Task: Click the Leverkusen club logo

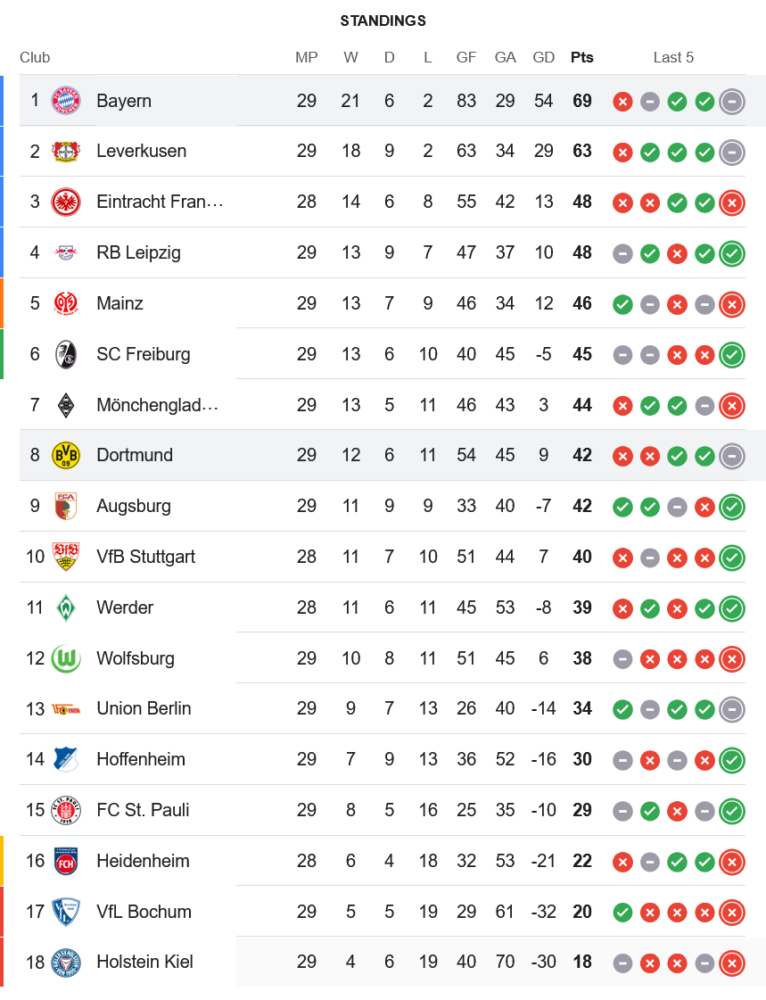Action: (x=66, y=151)
